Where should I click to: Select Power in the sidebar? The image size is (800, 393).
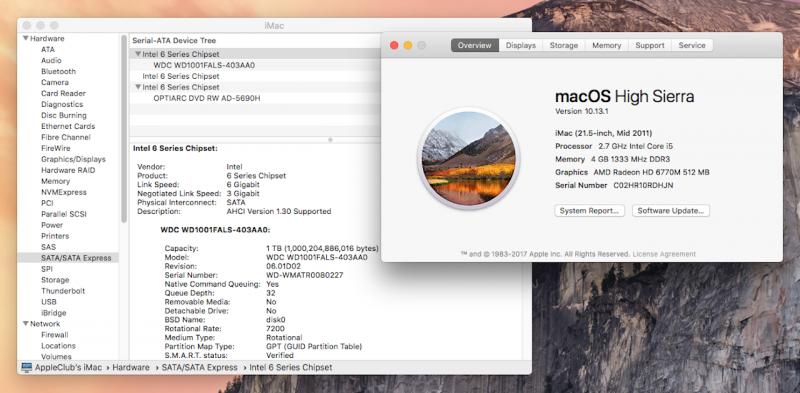coord(52,225)
